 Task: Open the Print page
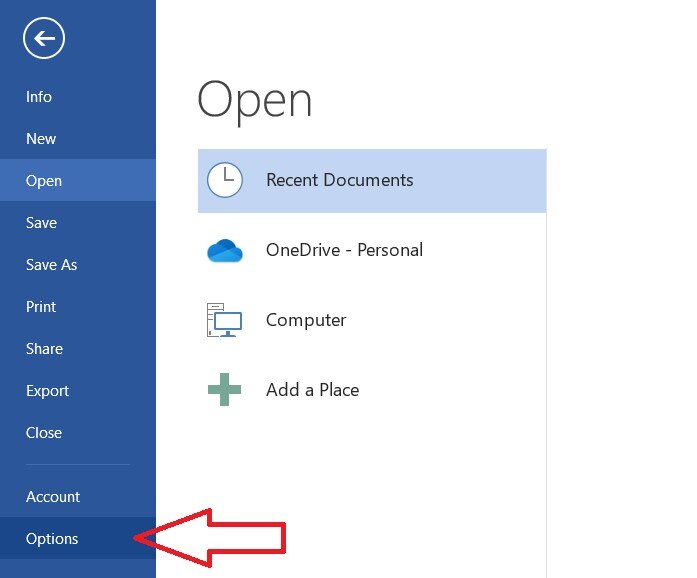41,307
